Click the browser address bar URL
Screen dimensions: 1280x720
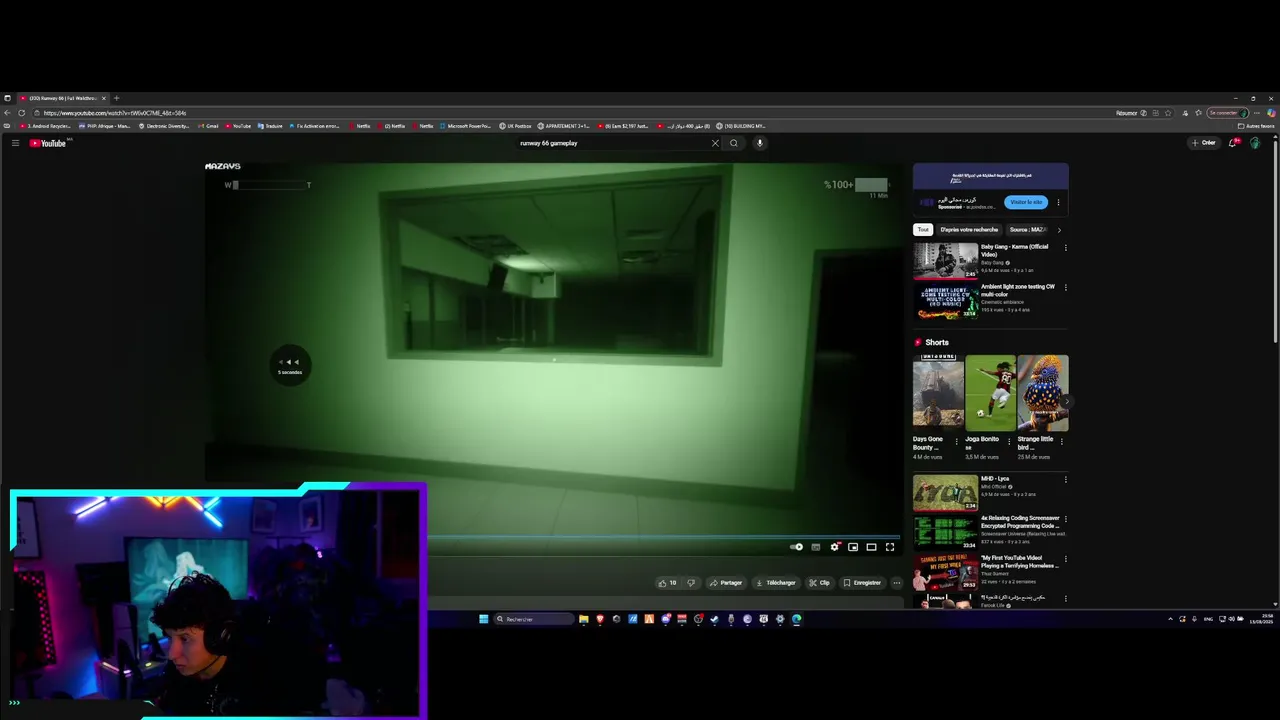(115, 113)
